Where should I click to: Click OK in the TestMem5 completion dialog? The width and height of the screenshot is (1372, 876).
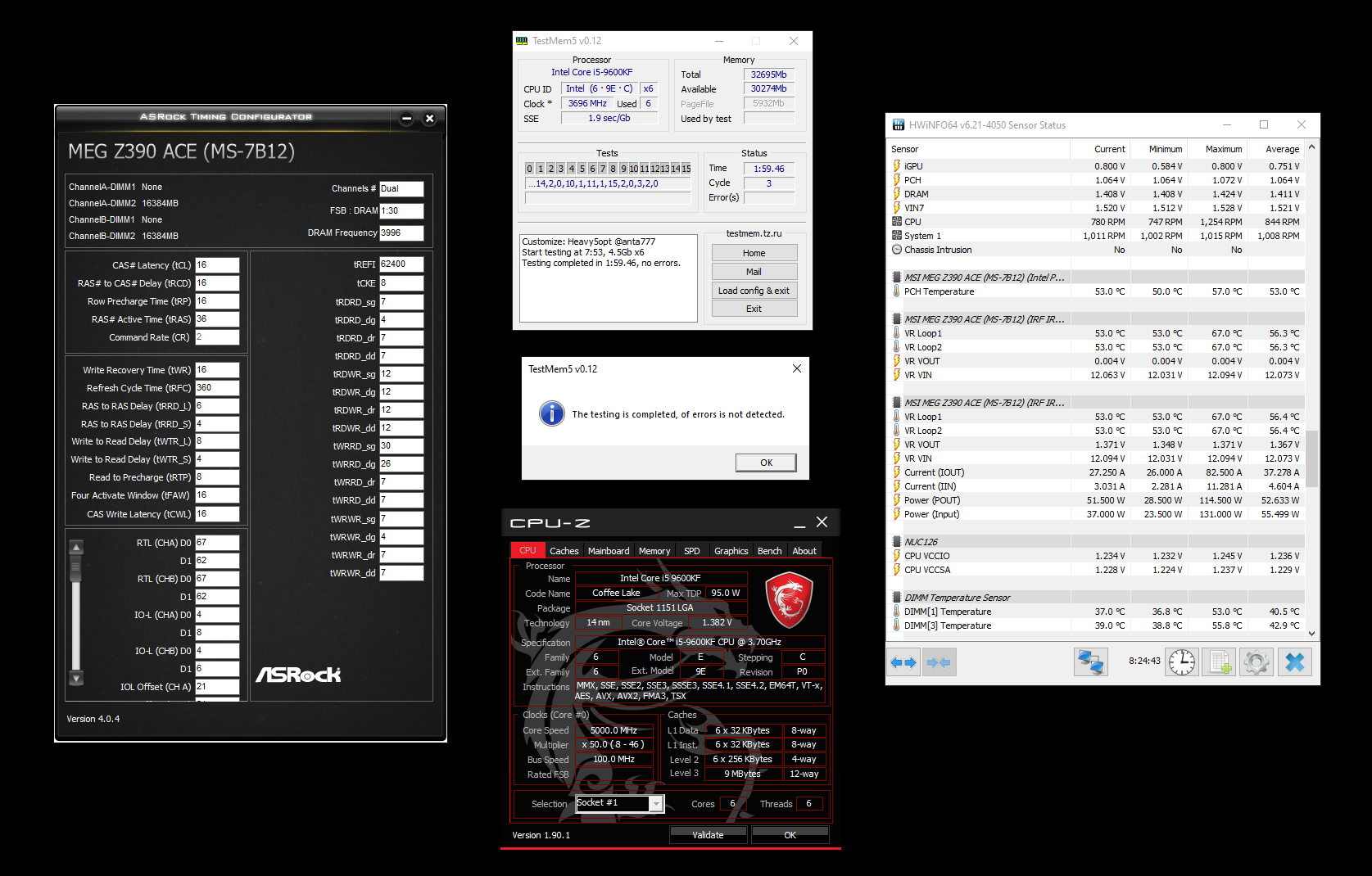(766, 463)
